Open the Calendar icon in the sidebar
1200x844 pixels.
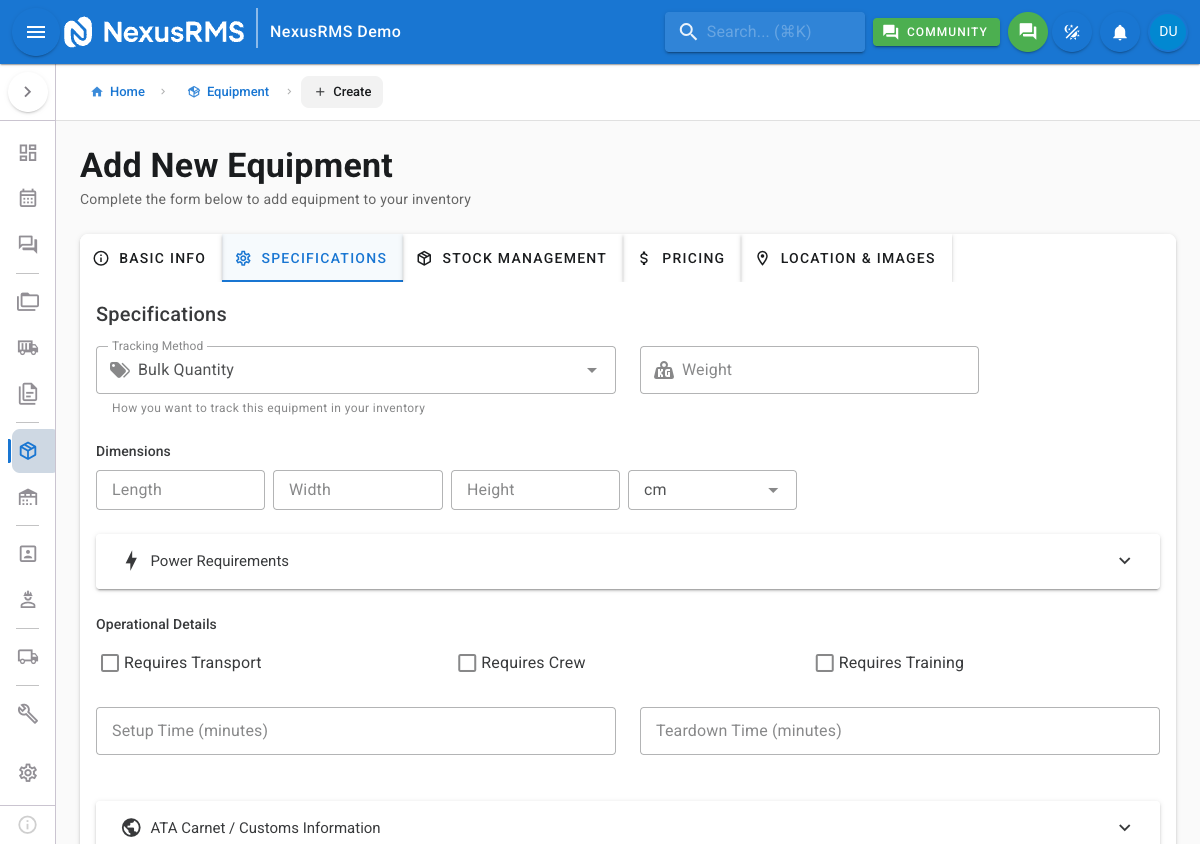[27, 198]
